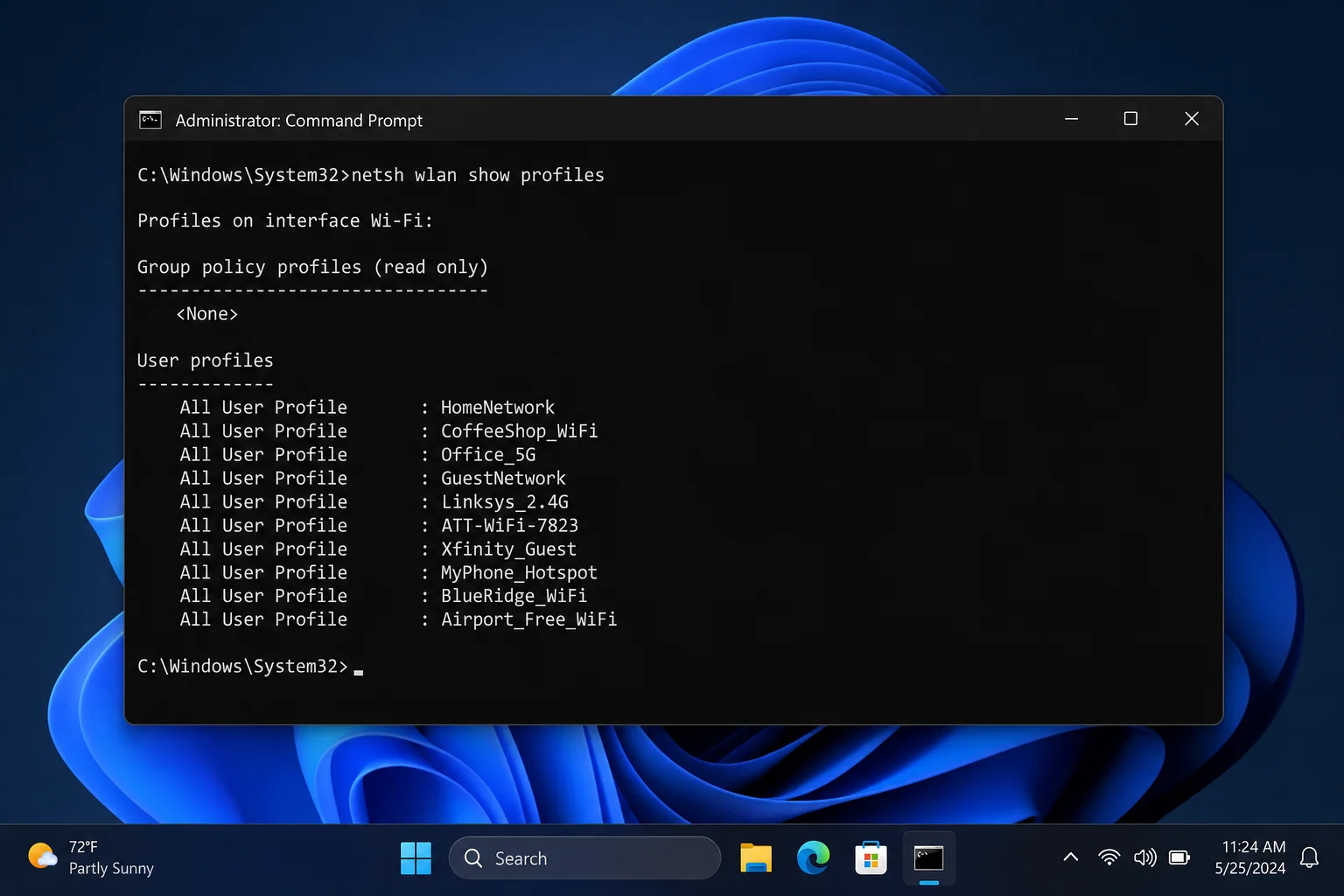Click the 'User profiles' heading
This screenshot has height=896, width=1344.
(206, 360)
